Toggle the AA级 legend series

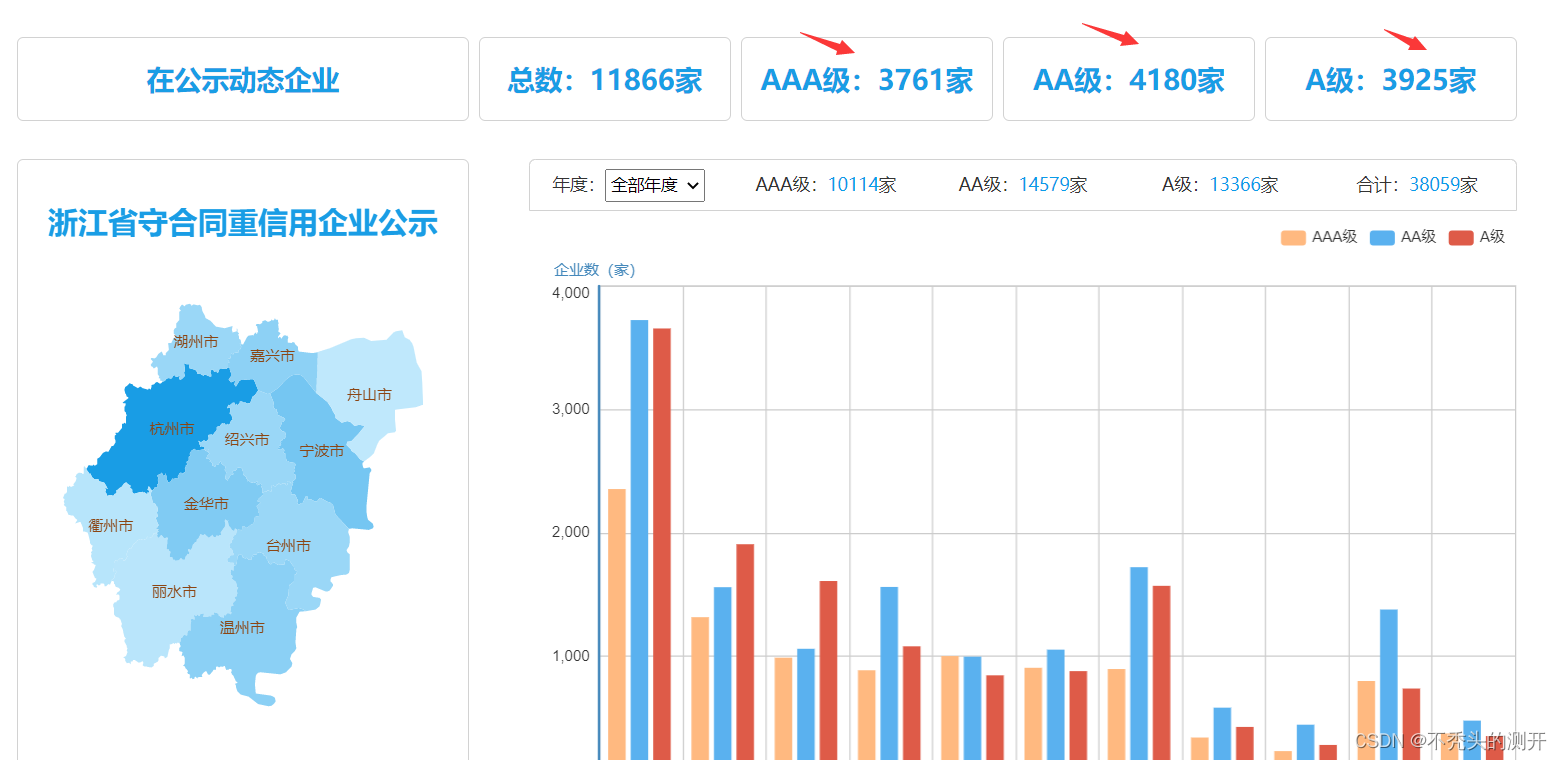pyautogui.click(x=1403, y=237)
